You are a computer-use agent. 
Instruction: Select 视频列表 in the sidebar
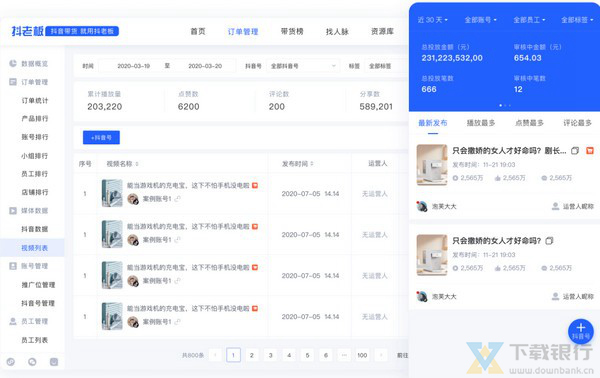pos(32,248)
